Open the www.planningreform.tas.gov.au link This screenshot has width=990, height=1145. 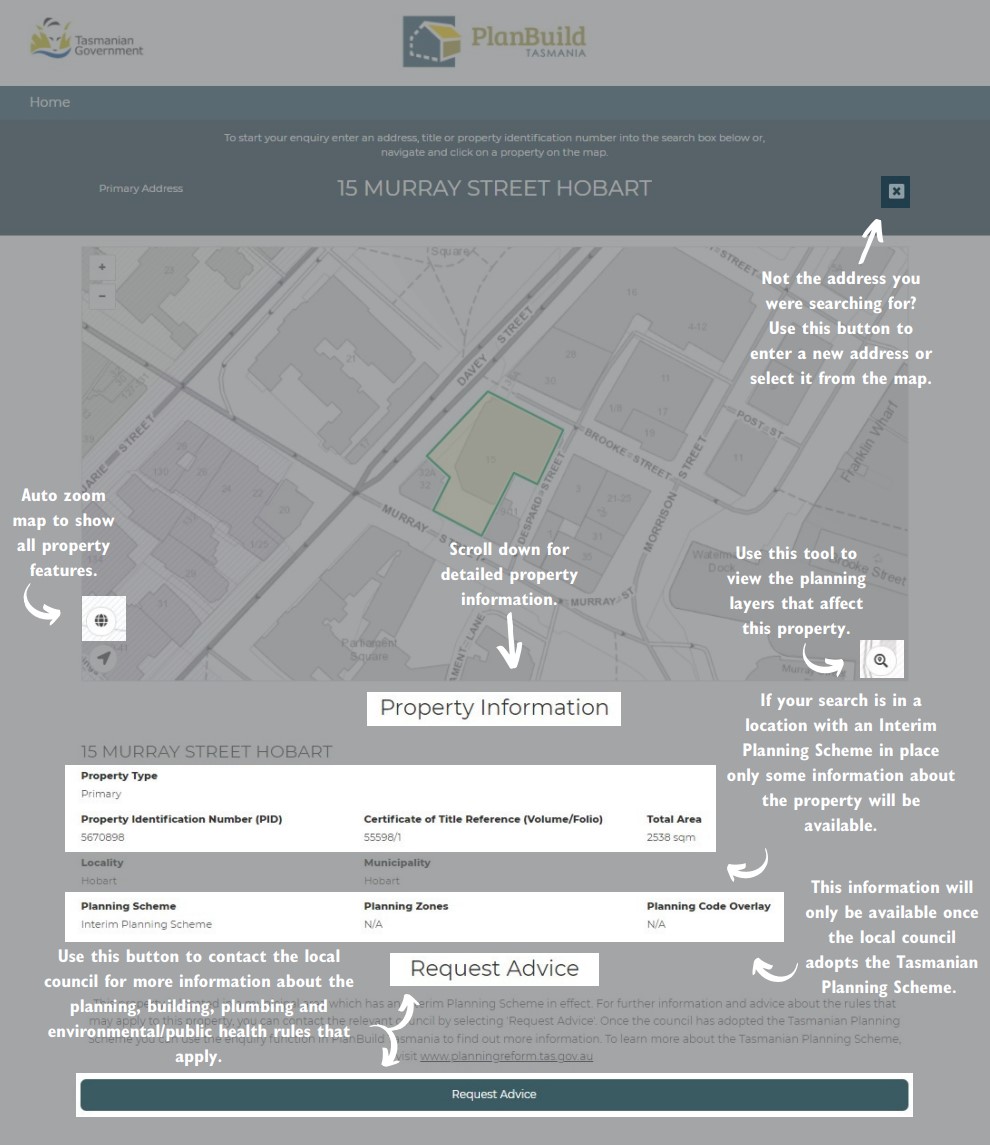click(507, 1056)
